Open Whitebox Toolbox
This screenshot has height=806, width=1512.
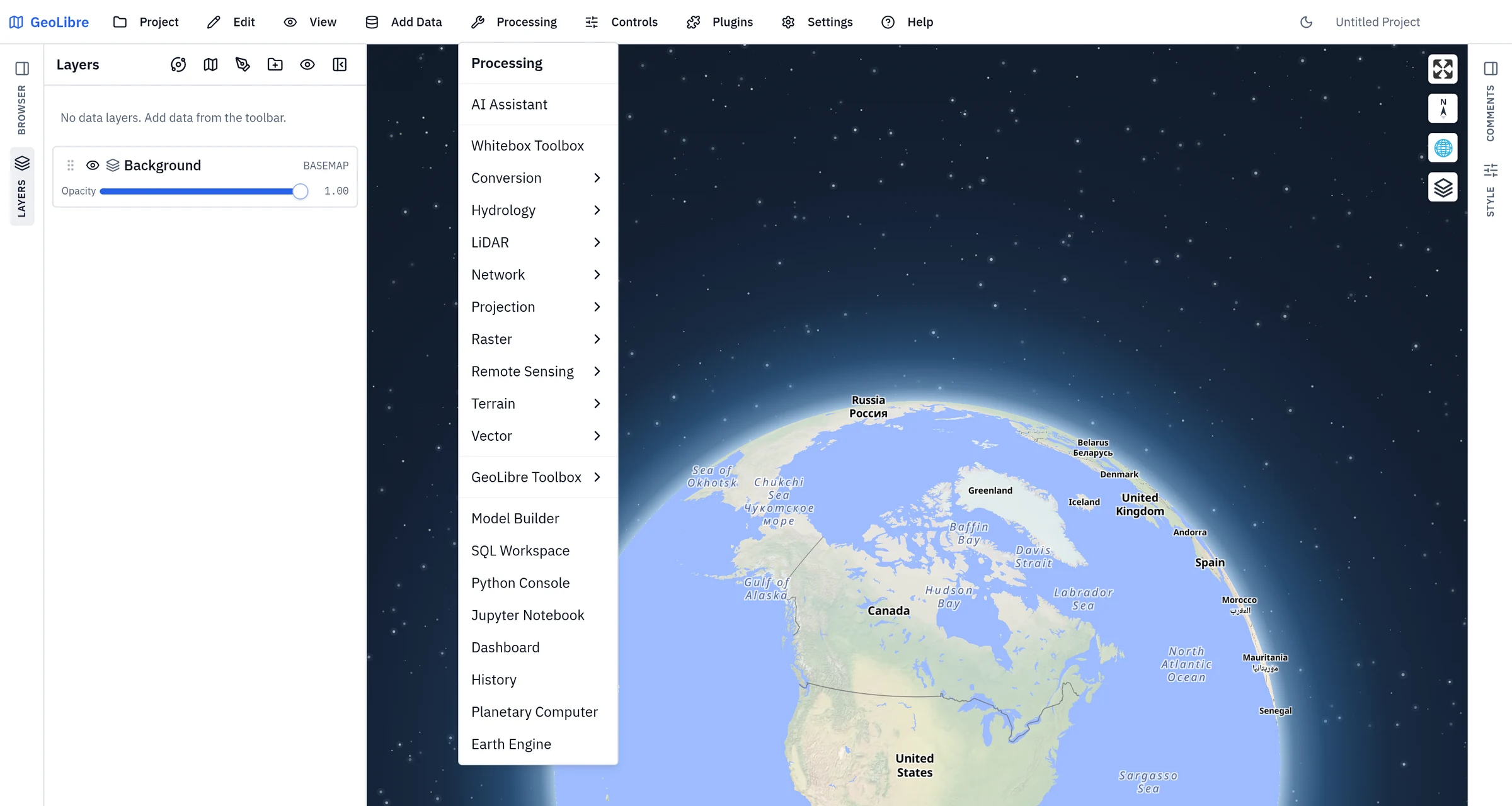537,145
